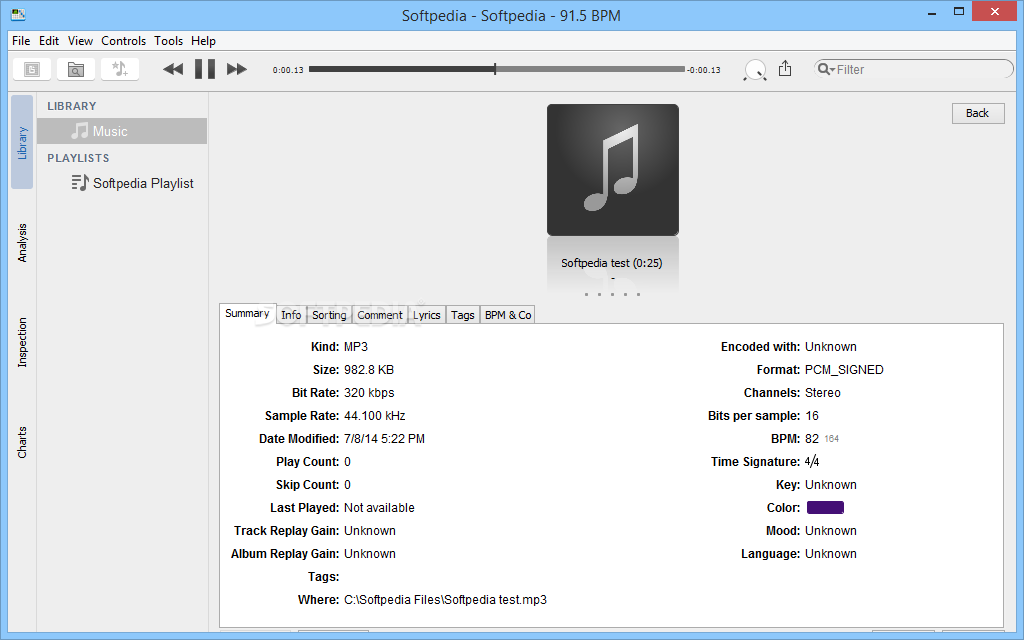Open the Help menu
This screenshot has height=640, width=1024.
coord(203,40)
